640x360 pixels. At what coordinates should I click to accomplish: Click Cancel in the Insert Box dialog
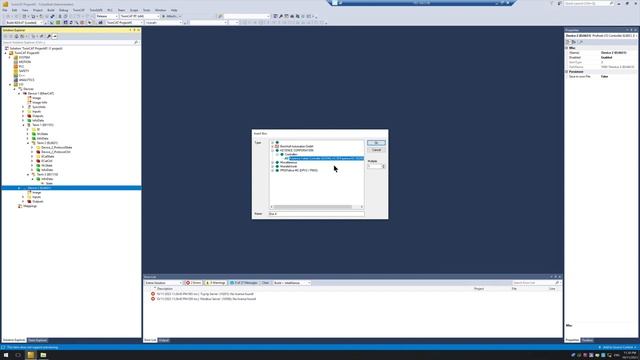pos(376,150)
